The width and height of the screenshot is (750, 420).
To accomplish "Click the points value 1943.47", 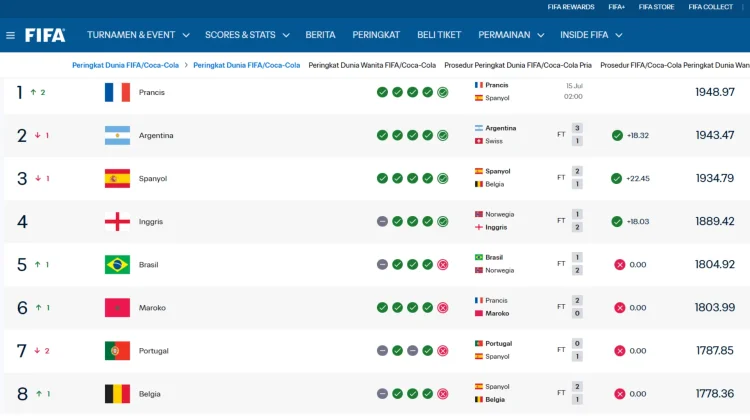I will click(715, 135).
